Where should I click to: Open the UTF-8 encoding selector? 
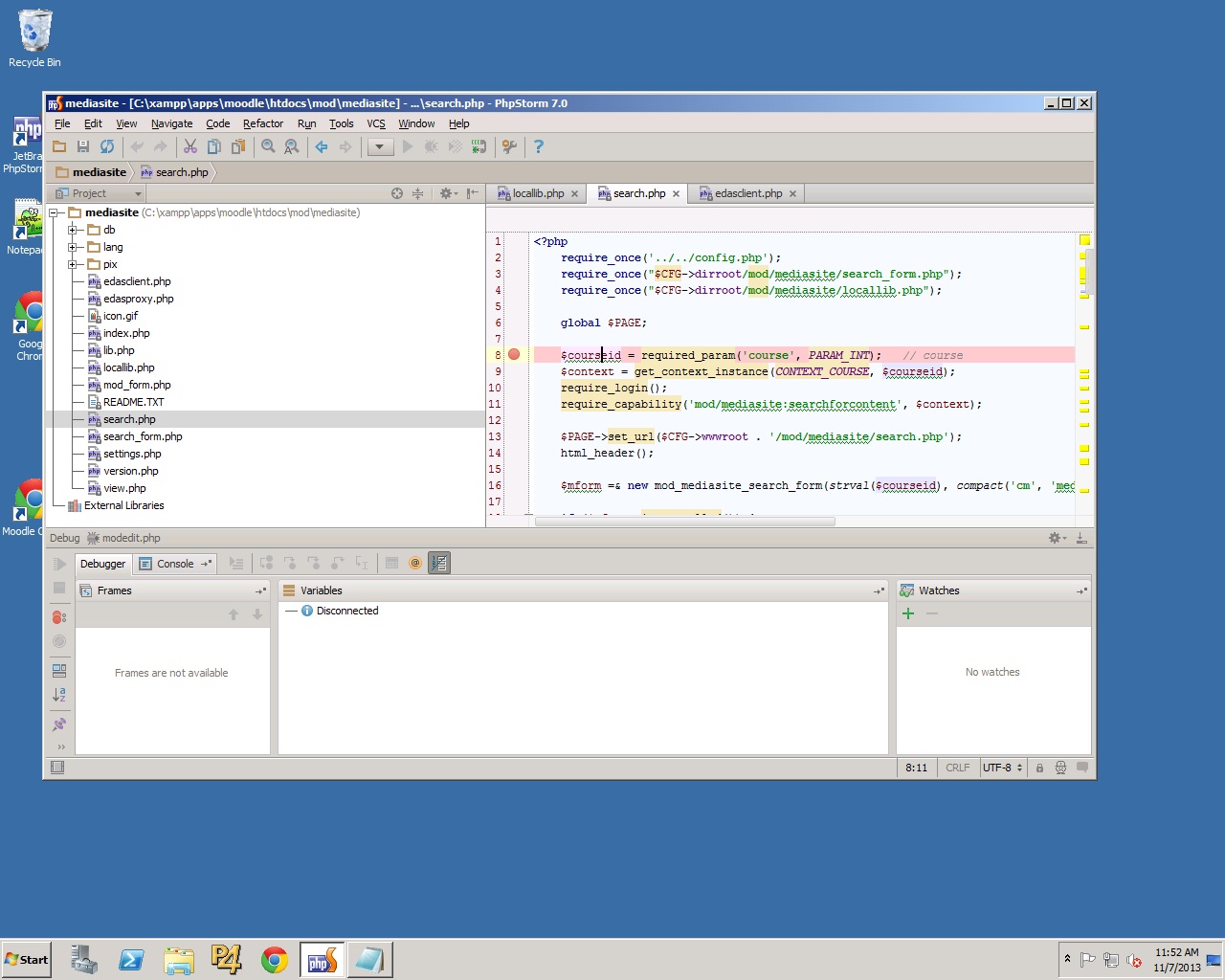tap(1002, 768)
